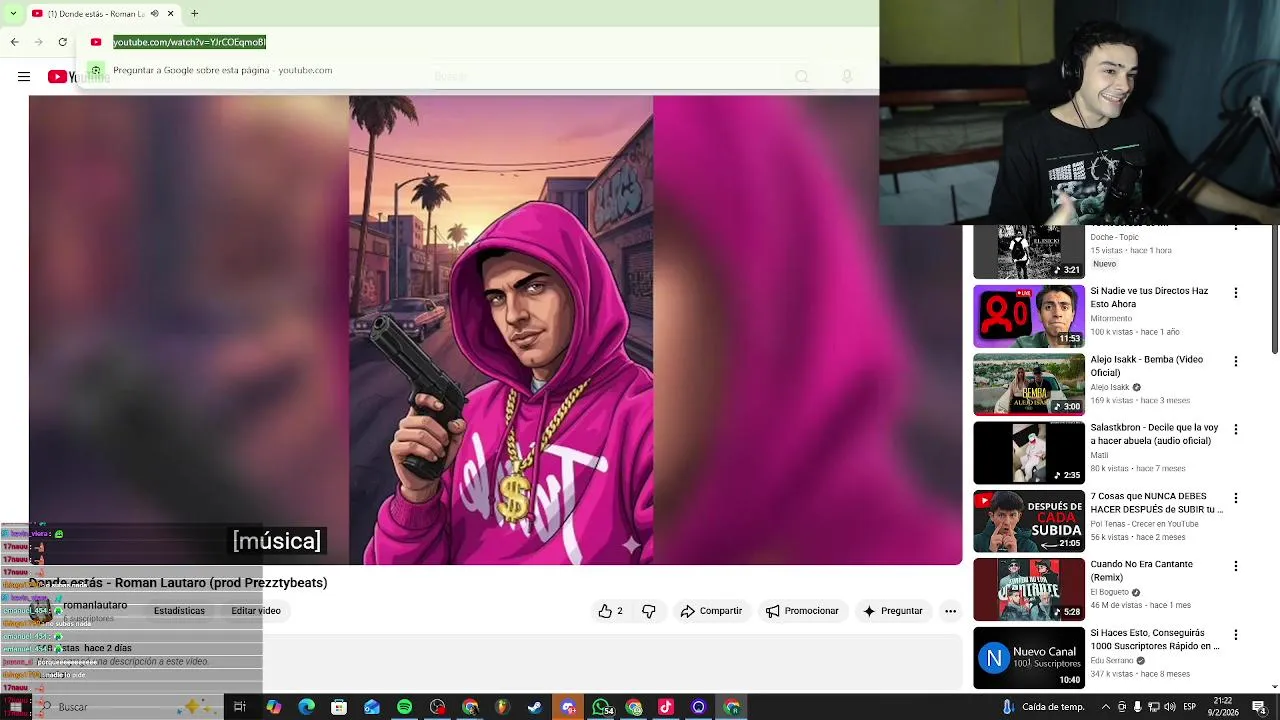Screen dimensions: 1280x720
Task: Open Discord from the taskbar
Action: coord(568,707)
